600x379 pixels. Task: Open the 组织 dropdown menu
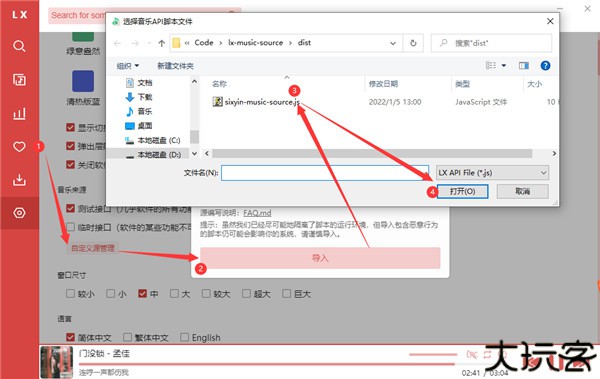click(x=128, y=66)
